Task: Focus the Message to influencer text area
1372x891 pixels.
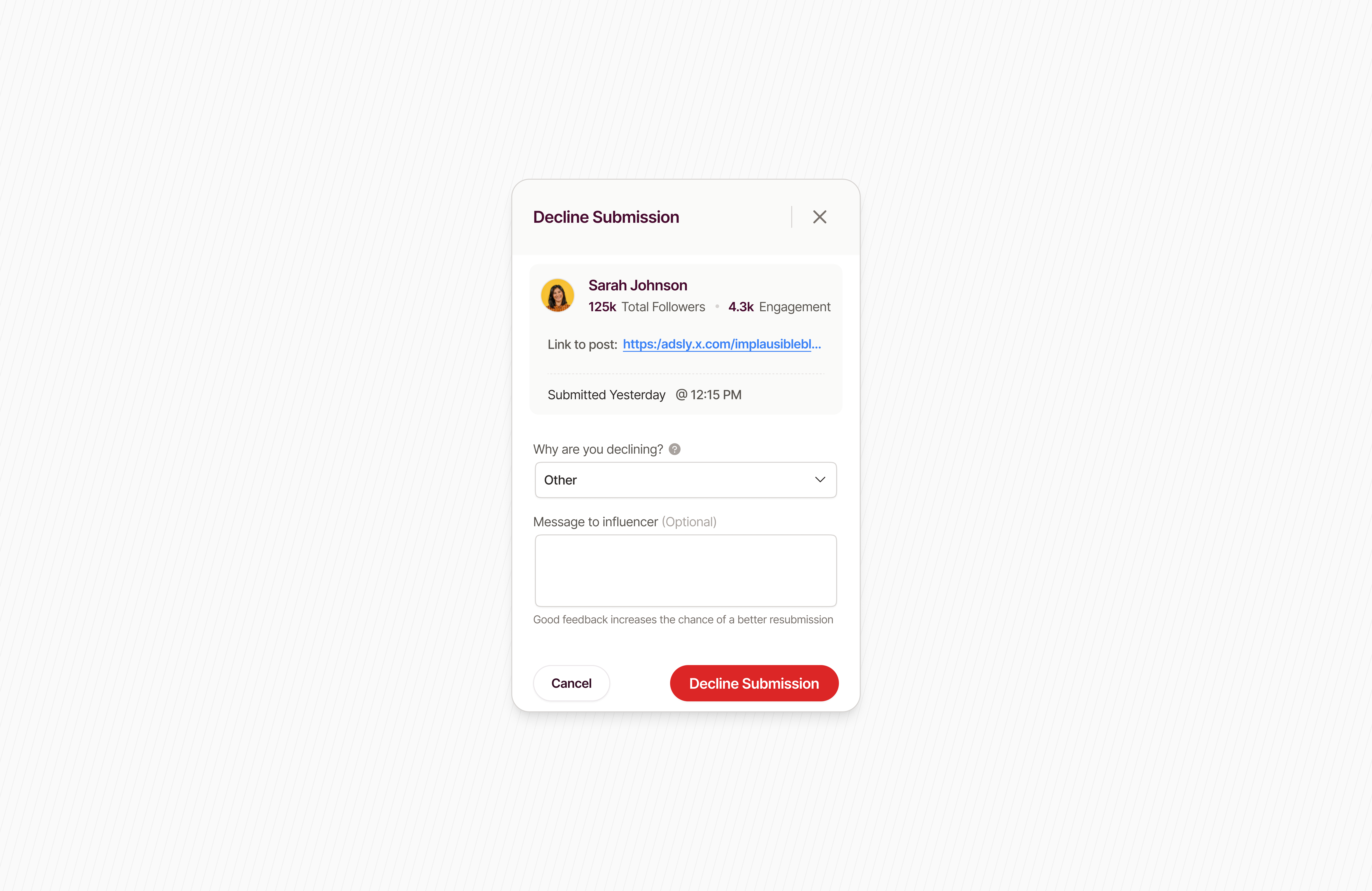Action: (685, 570)
